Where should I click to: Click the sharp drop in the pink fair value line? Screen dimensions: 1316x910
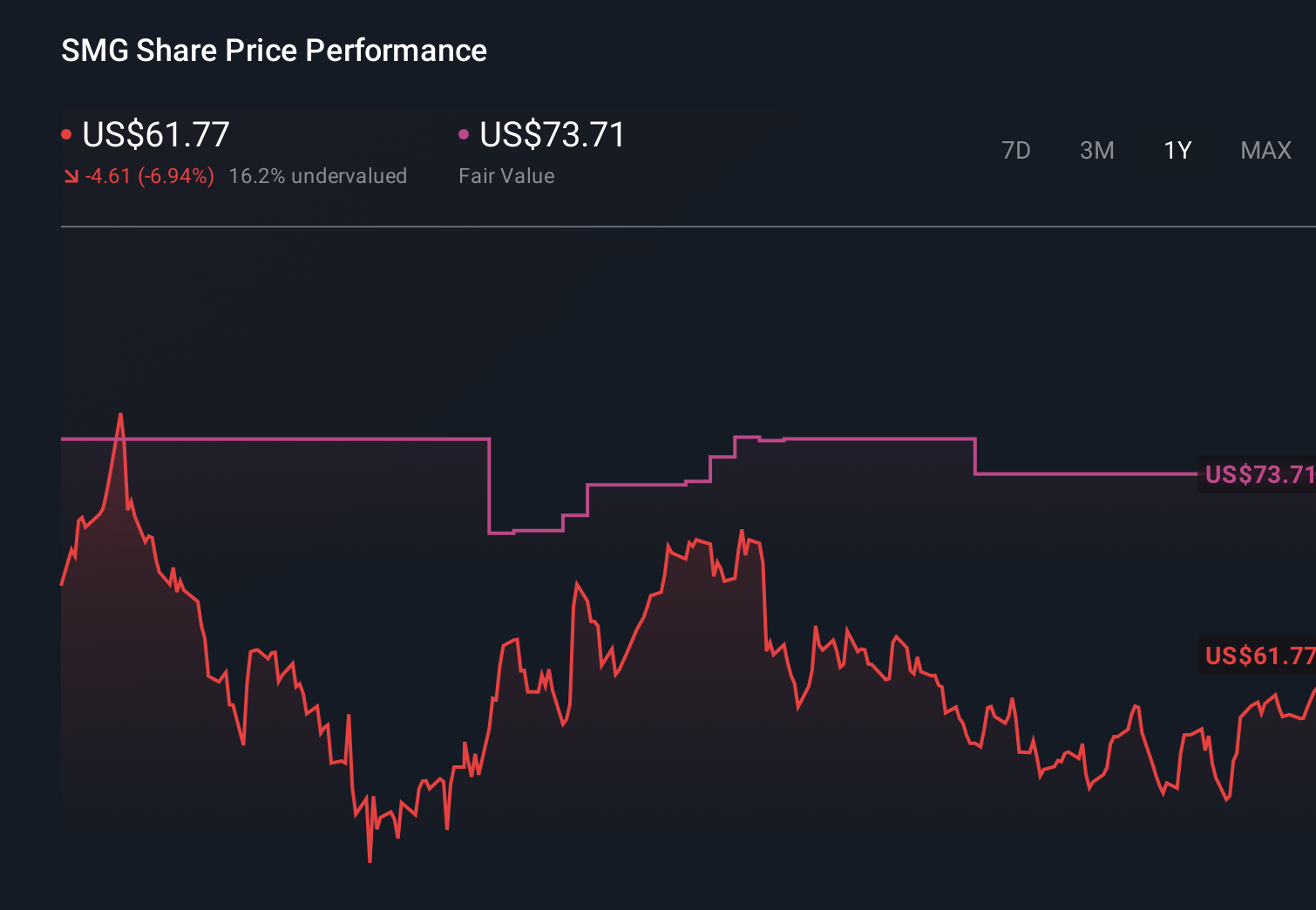coord(490,486)
